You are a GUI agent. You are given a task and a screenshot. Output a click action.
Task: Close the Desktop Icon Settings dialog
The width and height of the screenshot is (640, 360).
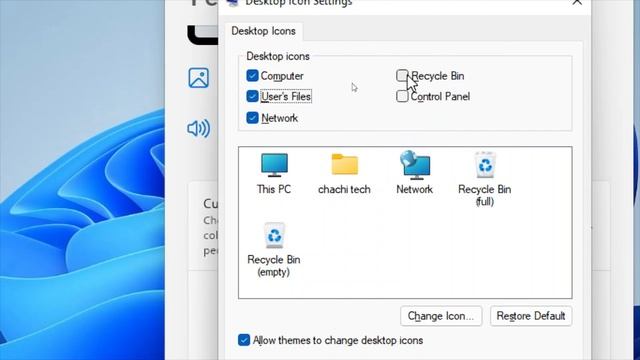tap(577, 2)
